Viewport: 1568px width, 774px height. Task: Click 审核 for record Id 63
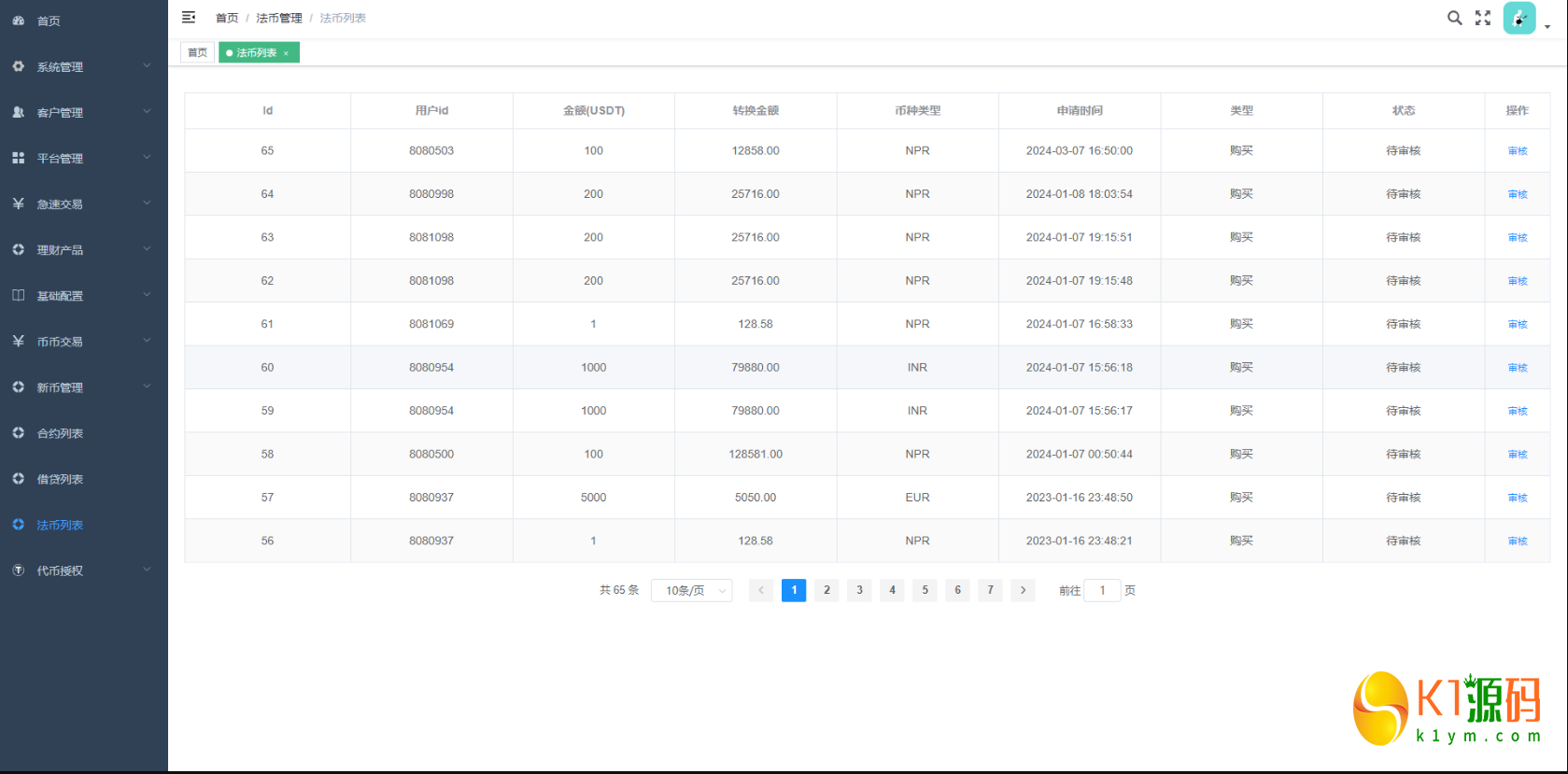pos(1518,238)
